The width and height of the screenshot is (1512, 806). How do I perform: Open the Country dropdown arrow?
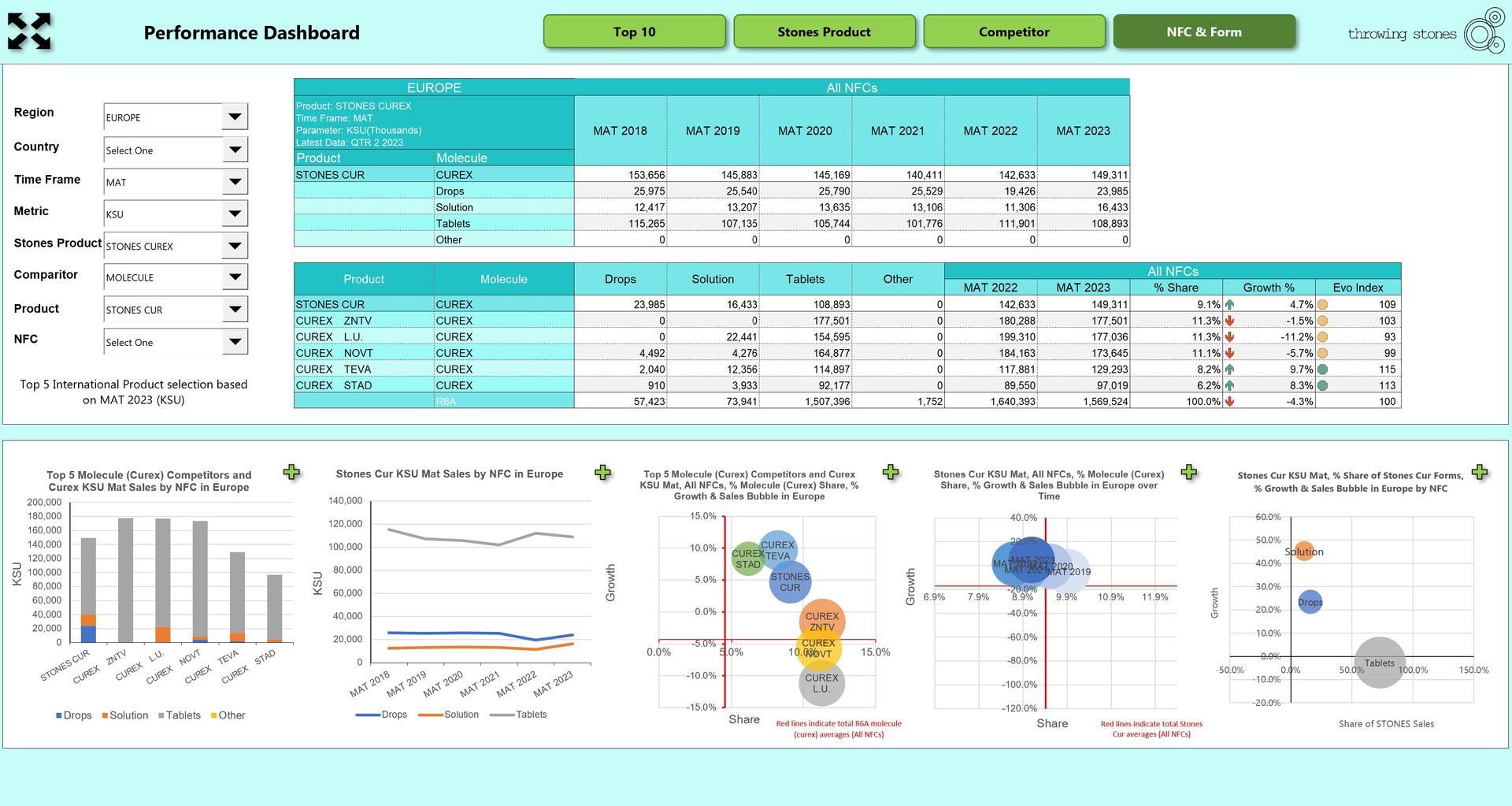pos(235,150)
